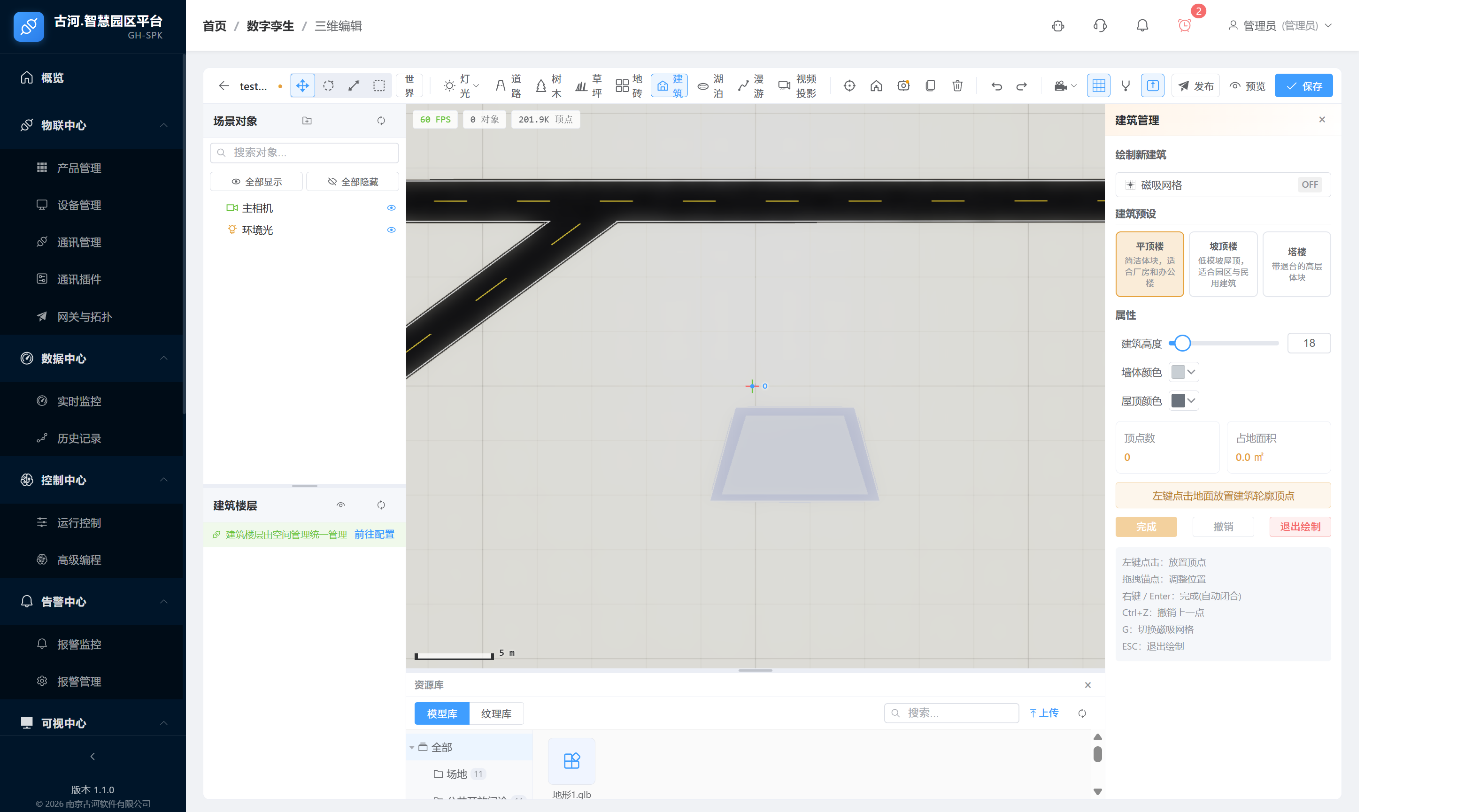1465x812 pixels.
Task: Click the trash delete icon in toolbar
Action: click(x=957, y=86)
